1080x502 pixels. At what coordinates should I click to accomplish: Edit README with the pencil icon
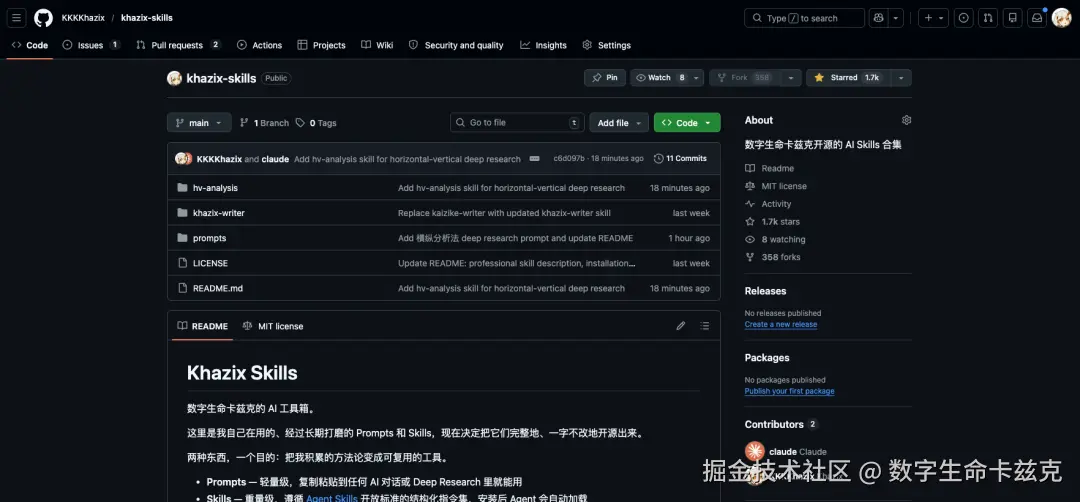click(681, 326)
